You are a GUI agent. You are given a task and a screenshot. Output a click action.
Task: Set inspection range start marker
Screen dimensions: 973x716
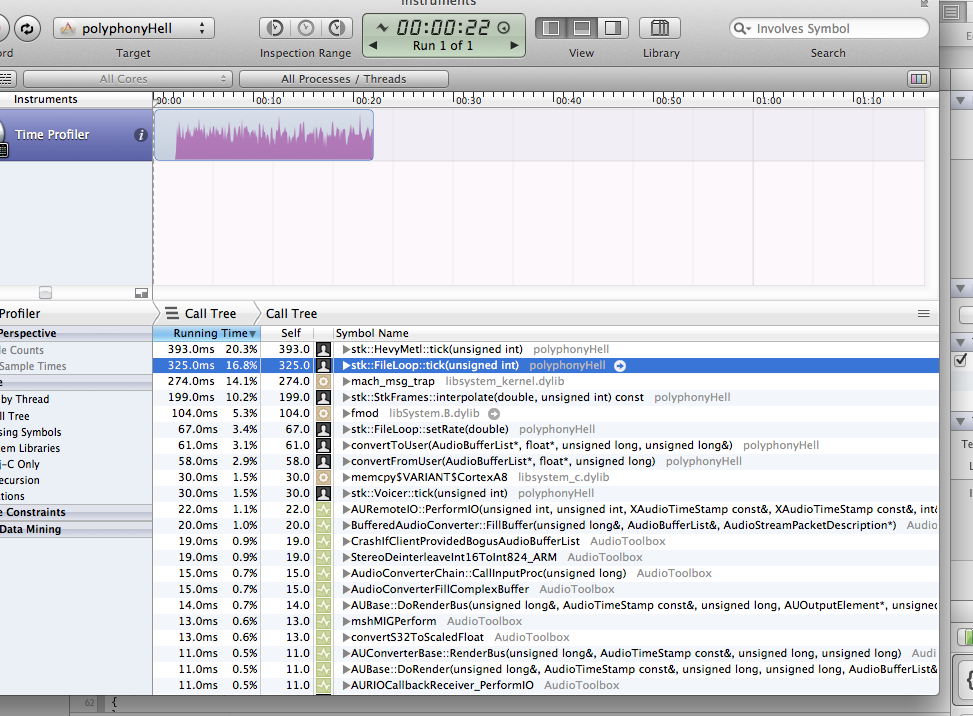(x=273, y=29)
